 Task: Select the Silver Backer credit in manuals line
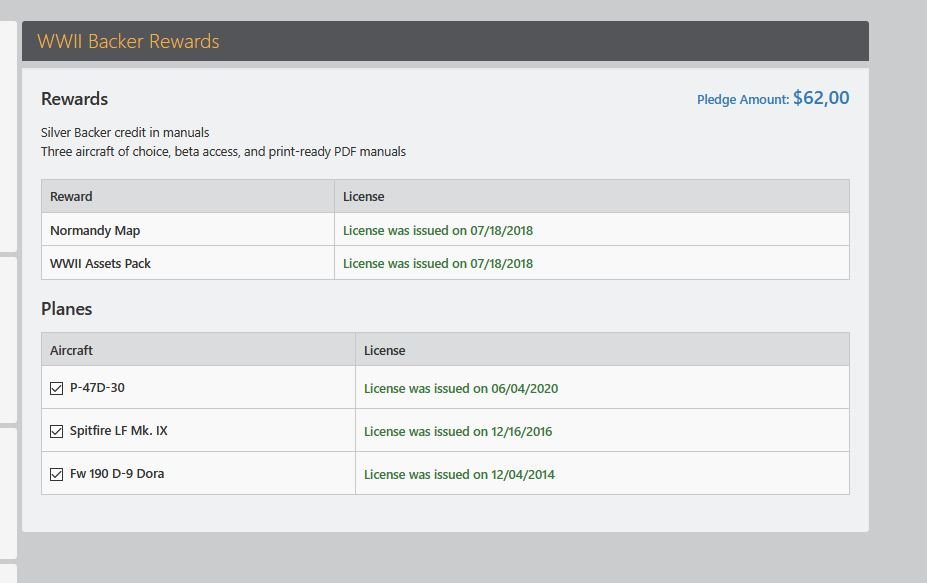point(125,132)
